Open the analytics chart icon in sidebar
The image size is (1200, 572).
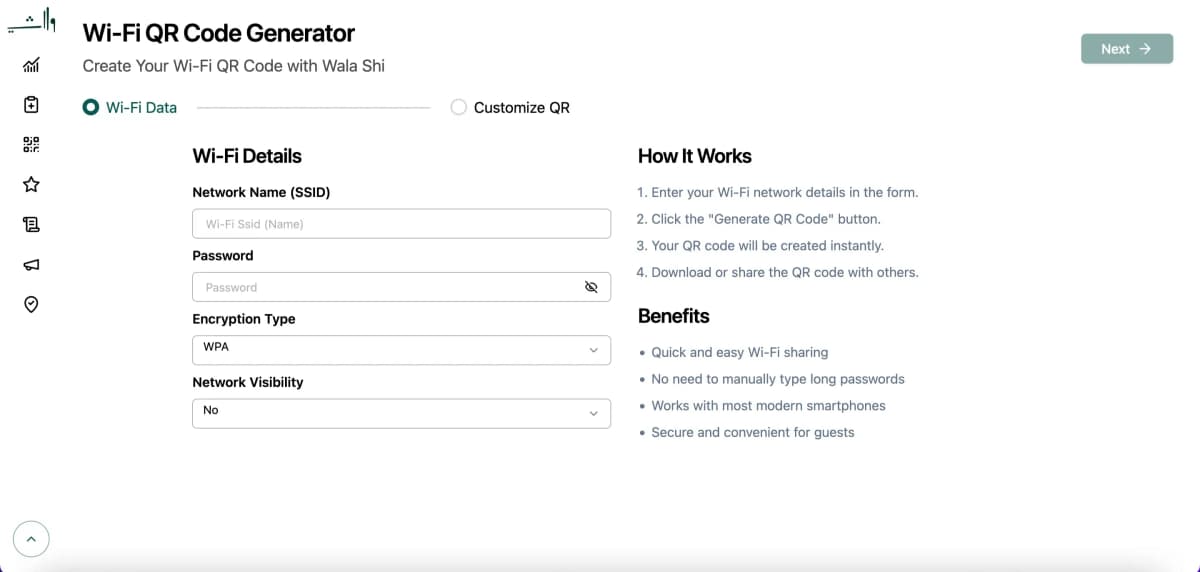coord(31,65)
